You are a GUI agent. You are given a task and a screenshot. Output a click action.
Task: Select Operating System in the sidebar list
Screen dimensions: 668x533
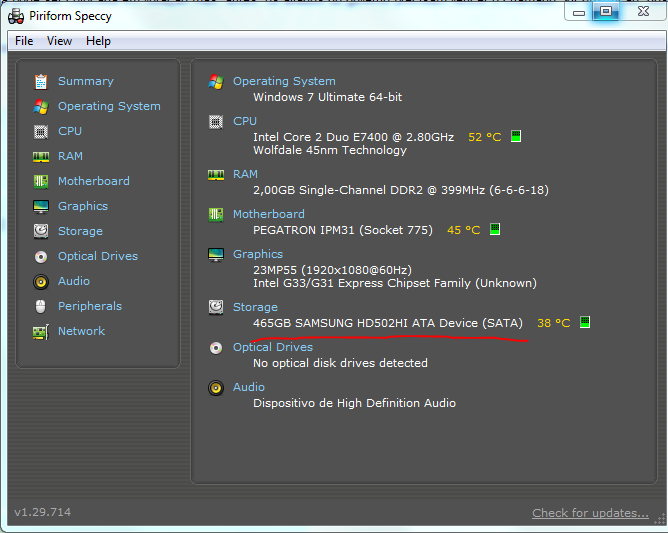coord(109,106)
